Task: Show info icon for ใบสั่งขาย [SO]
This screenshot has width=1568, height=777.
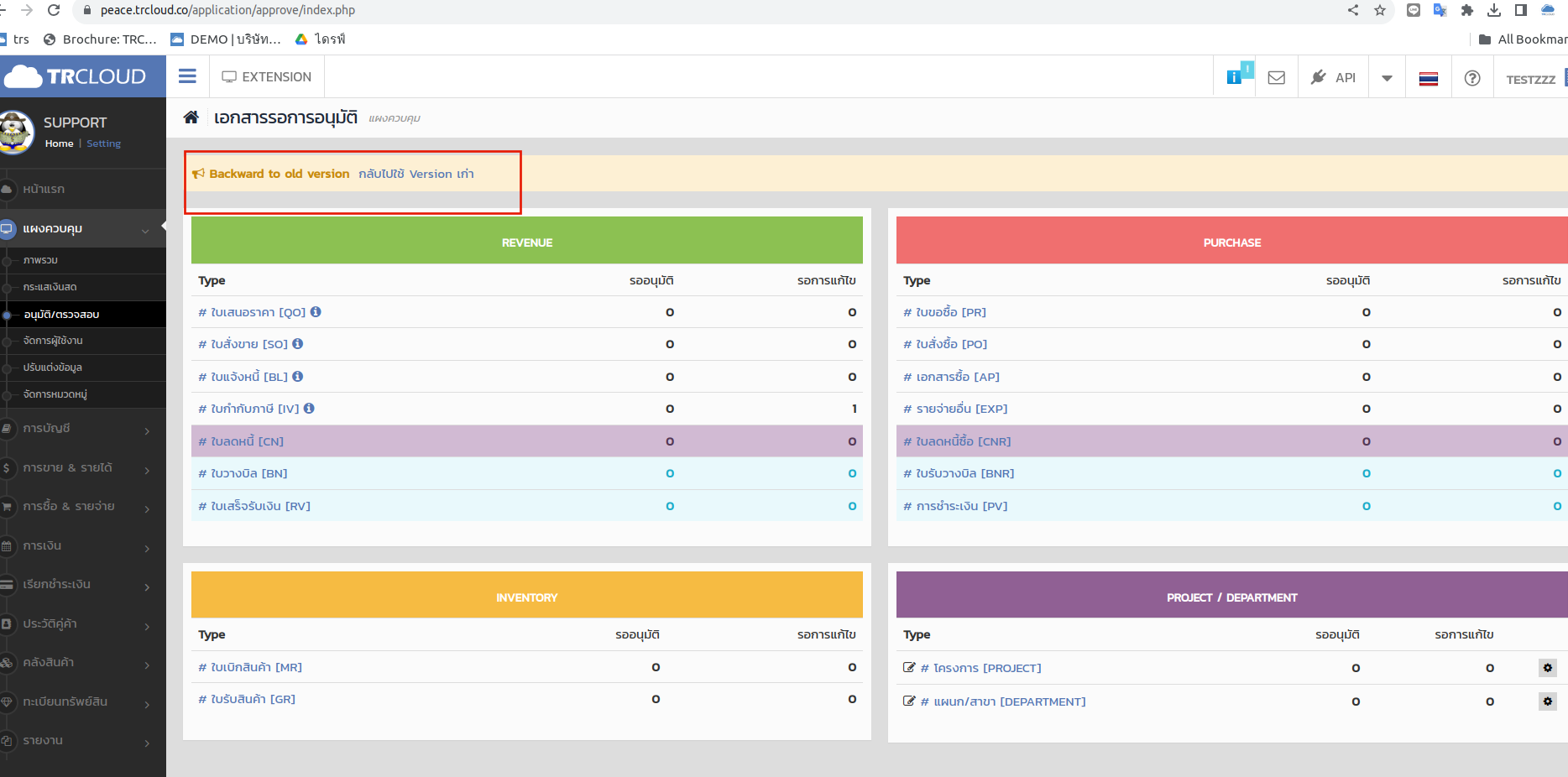Action: pyautogui.click(x=298, y=343)
